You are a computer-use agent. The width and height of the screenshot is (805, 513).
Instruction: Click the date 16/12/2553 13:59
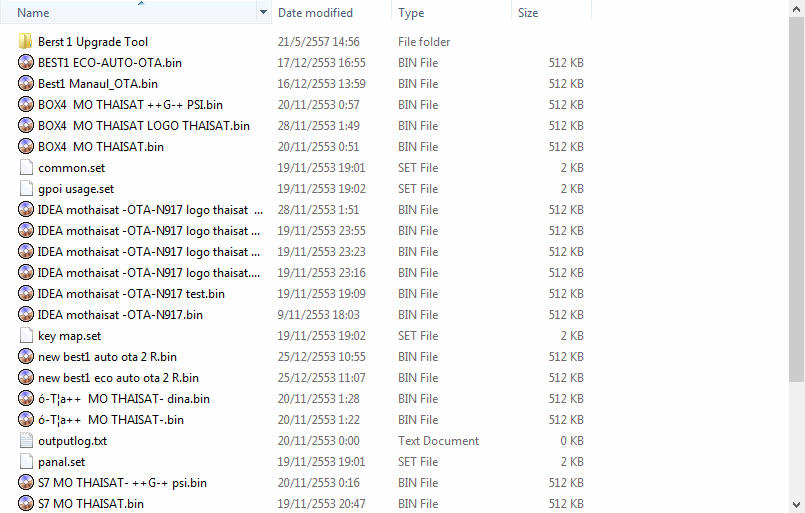click(321, 84)
